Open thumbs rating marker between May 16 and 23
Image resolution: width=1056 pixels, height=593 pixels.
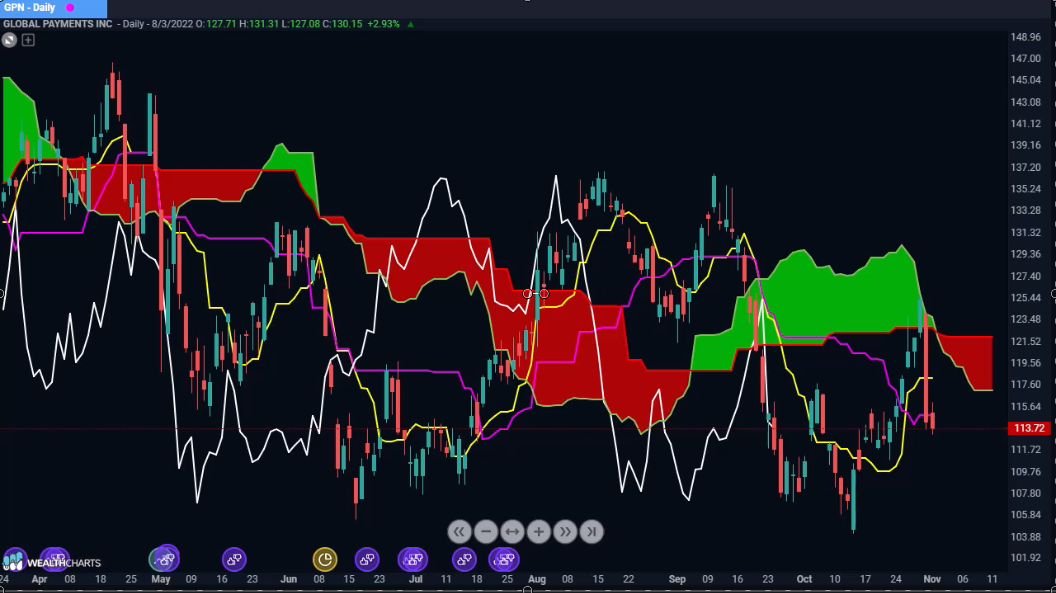tap(234, 559)
